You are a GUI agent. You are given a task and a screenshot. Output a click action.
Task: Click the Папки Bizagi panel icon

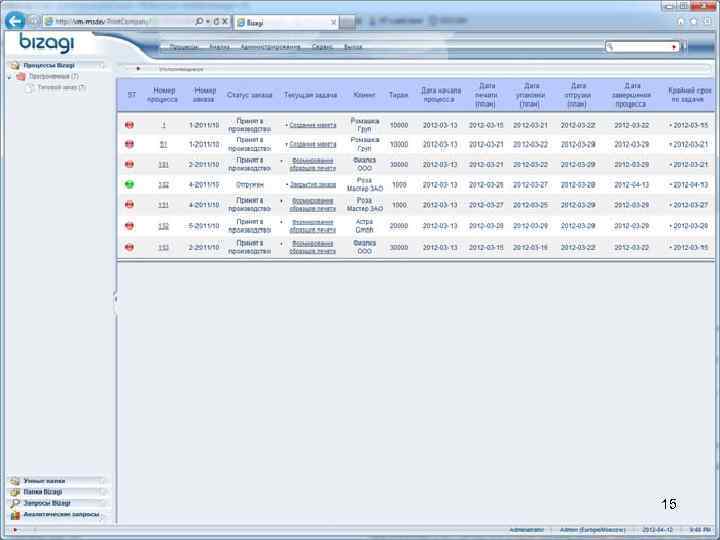[x=15, y=492]
